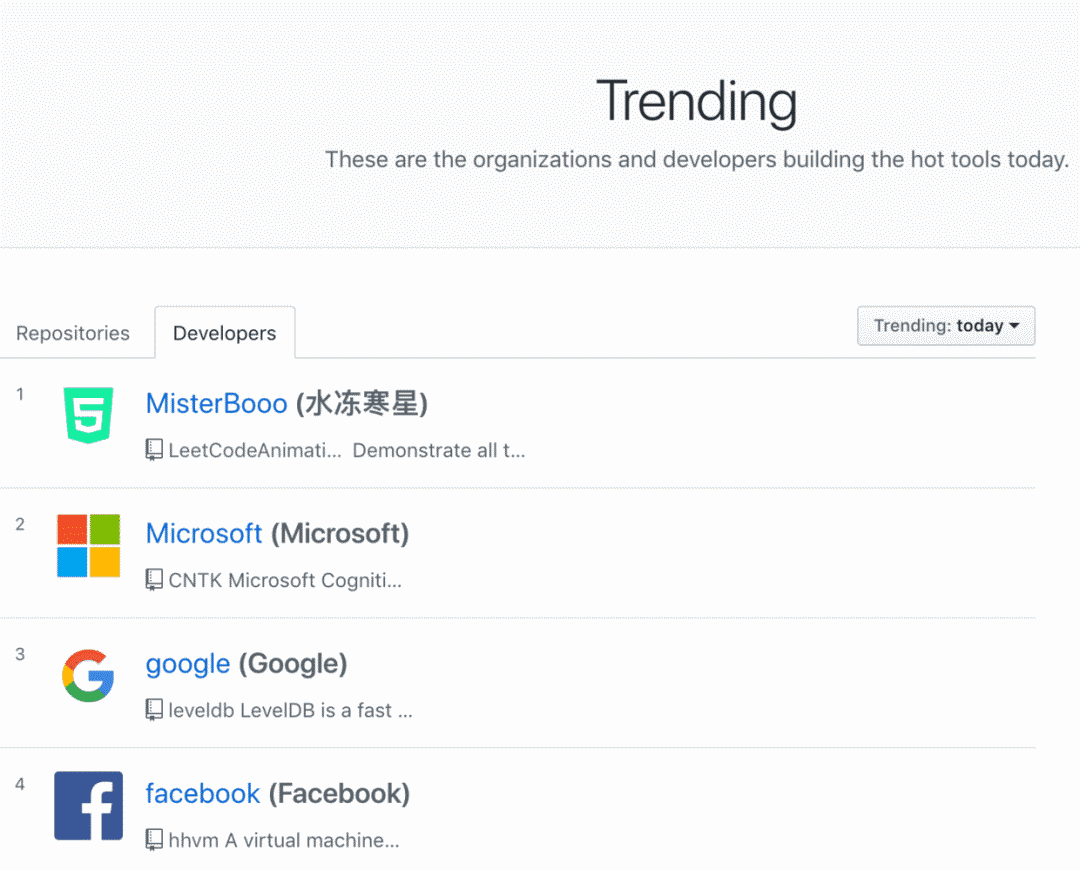Viewport: 1080px width, 870px height.
Task: Click rank number 1 beside MisterBooo
Action: click(20, 394)
